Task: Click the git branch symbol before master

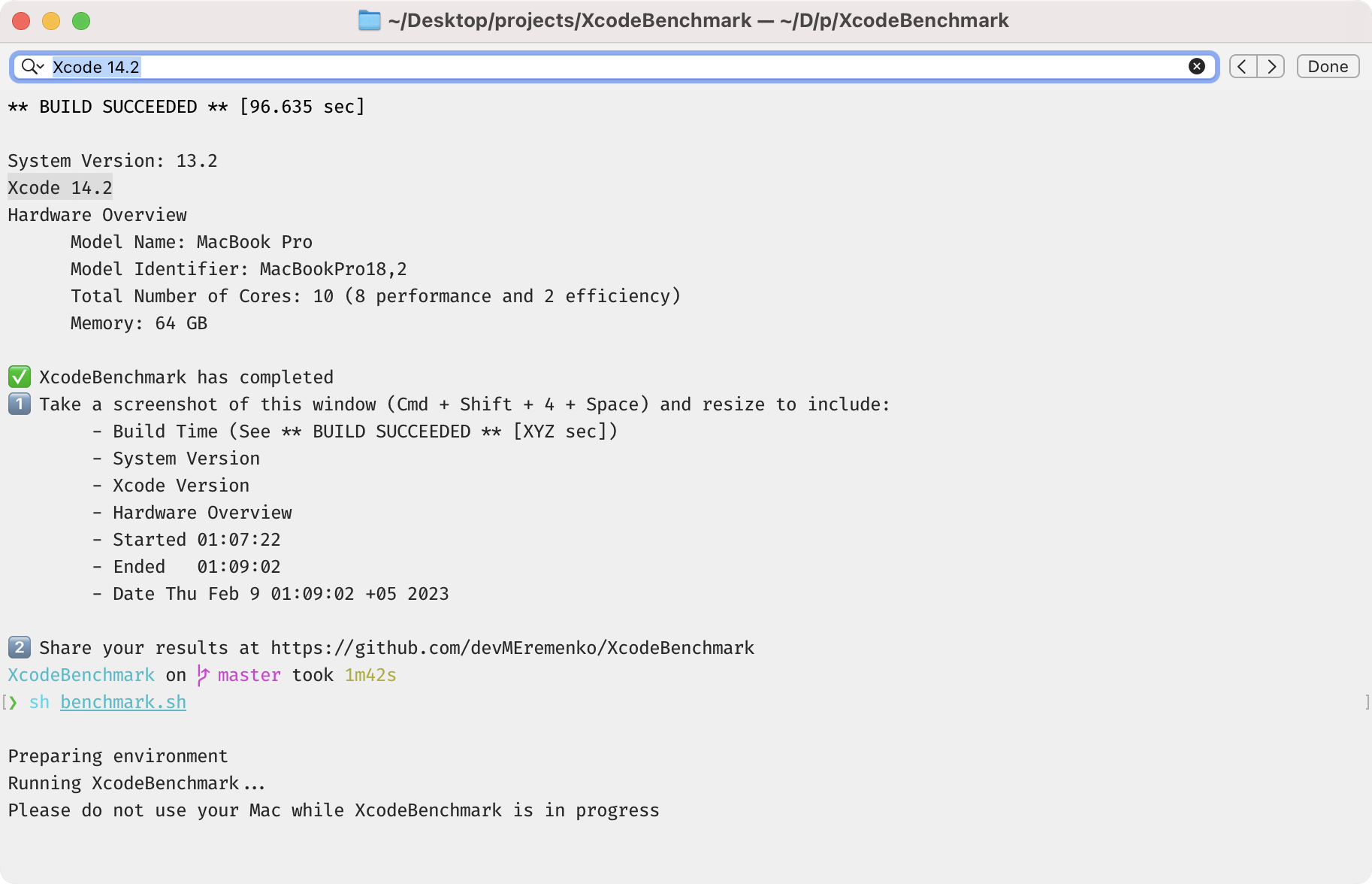Action: pyautogui.click(x=203, y=675)
